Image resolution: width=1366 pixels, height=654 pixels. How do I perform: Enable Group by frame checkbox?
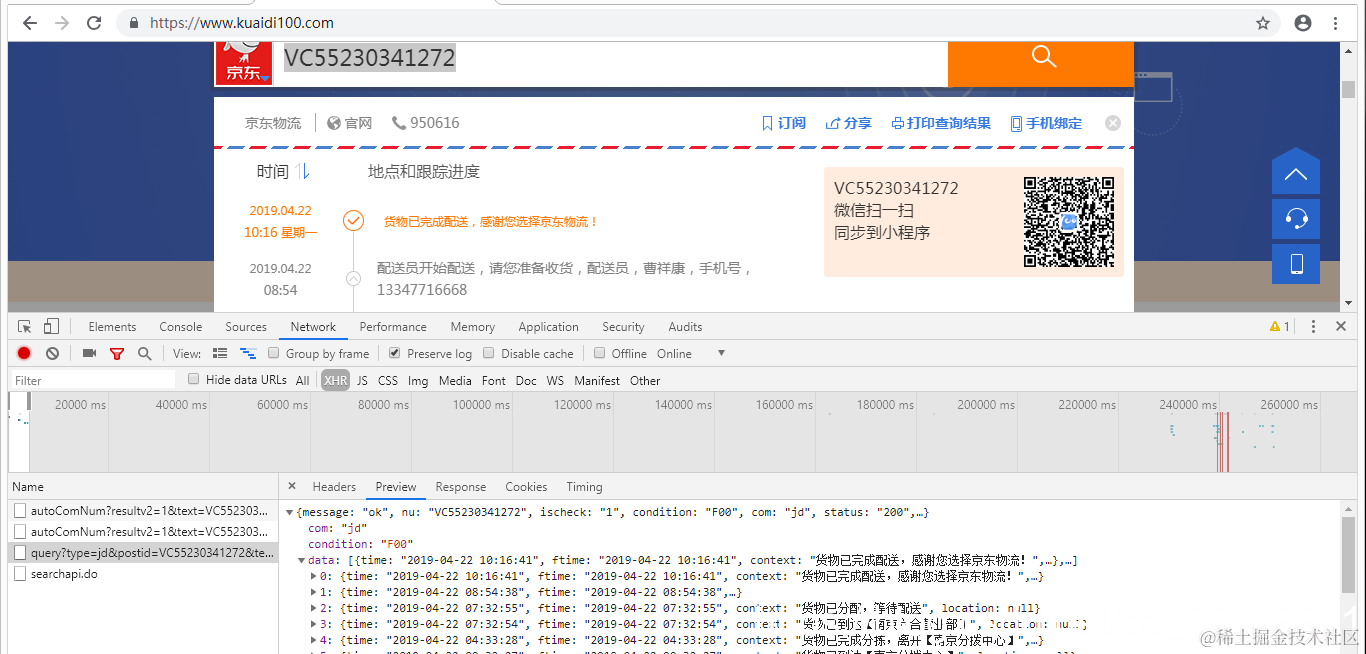click(x=274, y=353)
